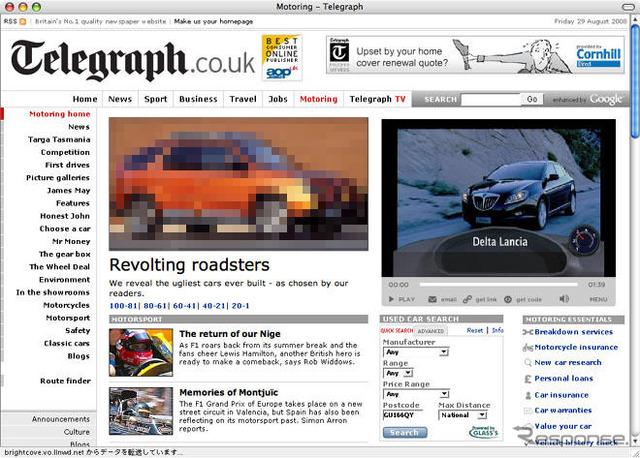Open the 100-81 ugliest cars link
This screenshot has height=458, width=640.
pyautogui.click(x=123, y=306)
